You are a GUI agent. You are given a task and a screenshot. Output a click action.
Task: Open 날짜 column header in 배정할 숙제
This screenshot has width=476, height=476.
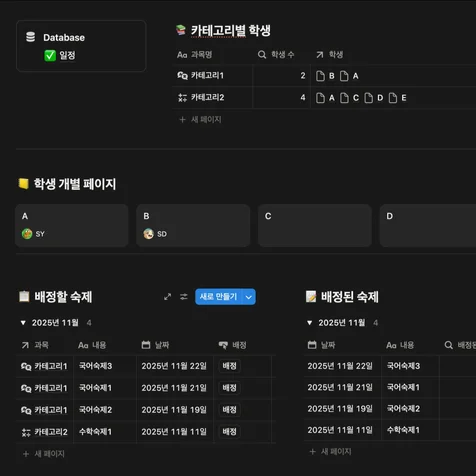point(155,345)
